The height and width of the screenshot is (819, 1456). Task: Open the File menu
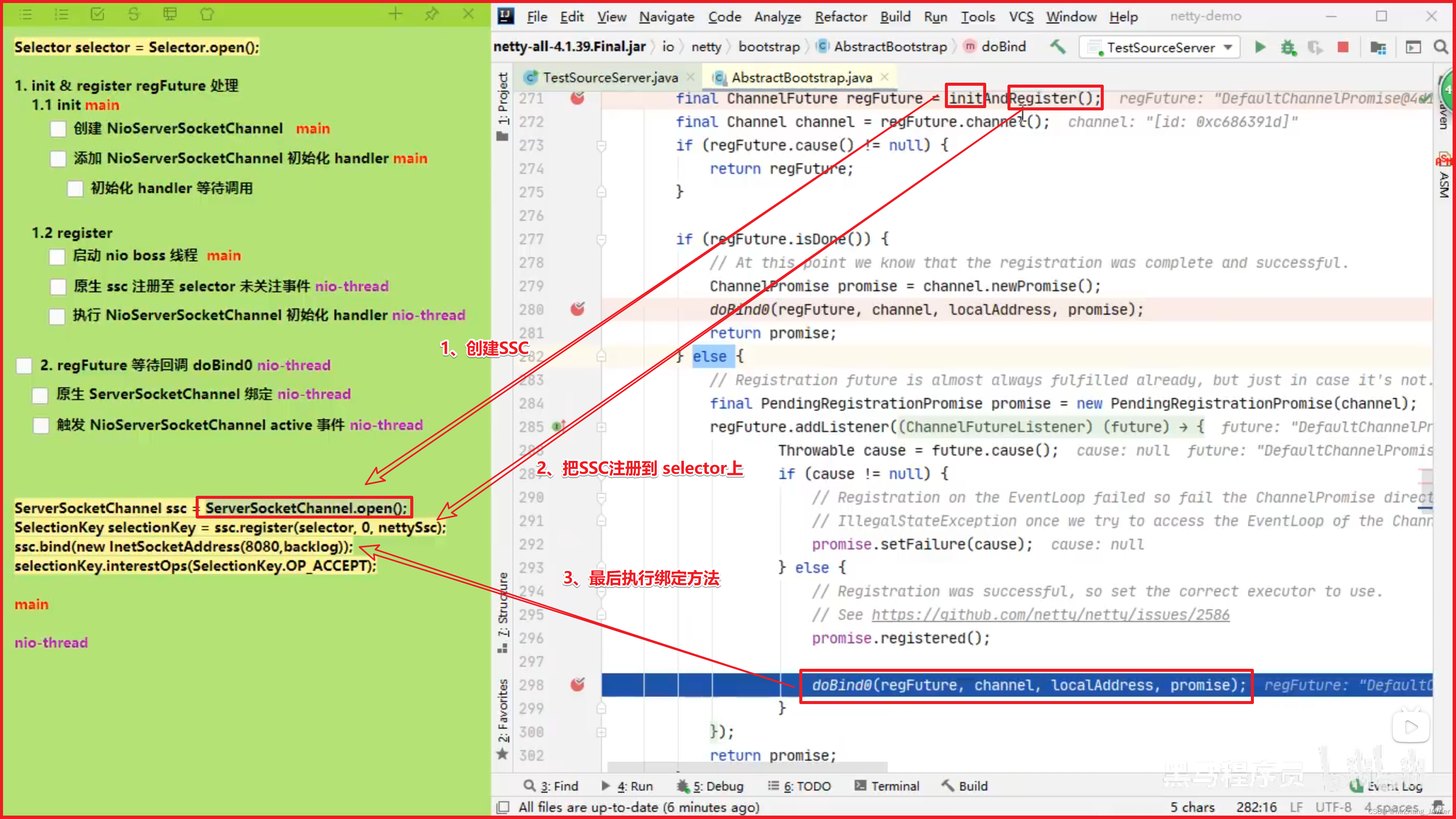(537, 16)
